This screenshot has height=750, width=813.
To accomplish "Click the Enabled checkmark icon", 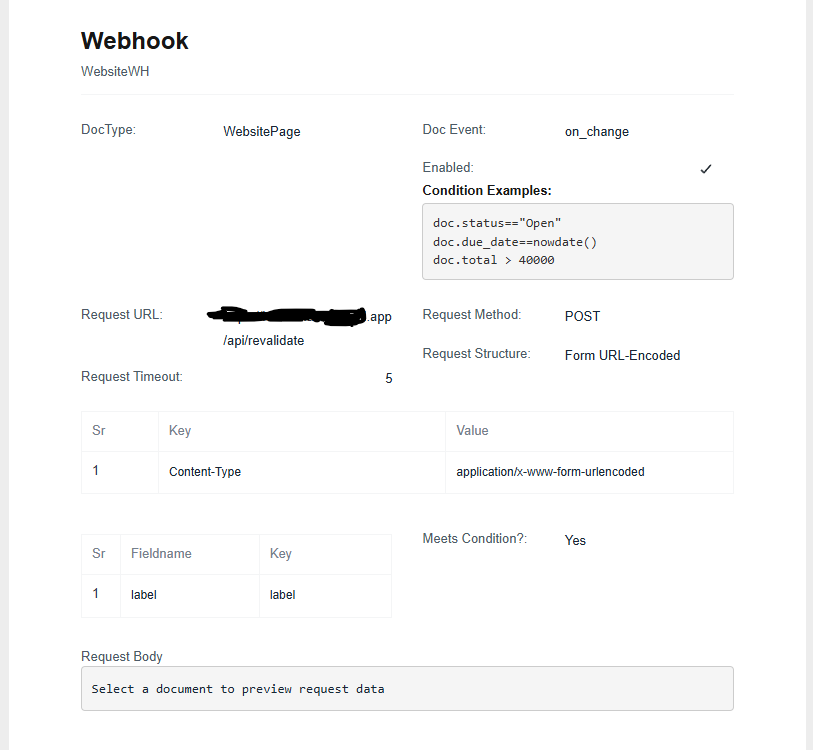I will coord(706,169).
